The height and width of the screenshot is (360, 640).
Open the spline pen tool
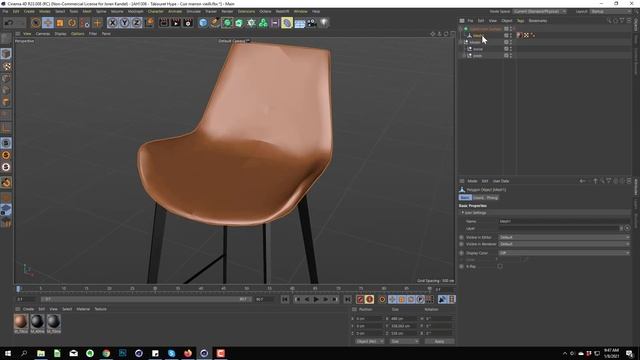tap(215, 23)
